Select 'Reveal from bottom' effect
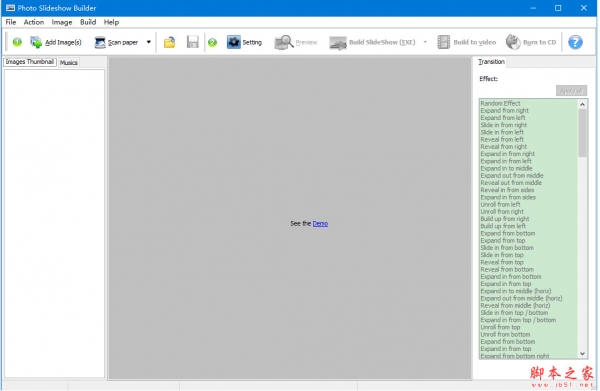Image resolution: width=600 pixels, height=391 pixels. point(507,270)
